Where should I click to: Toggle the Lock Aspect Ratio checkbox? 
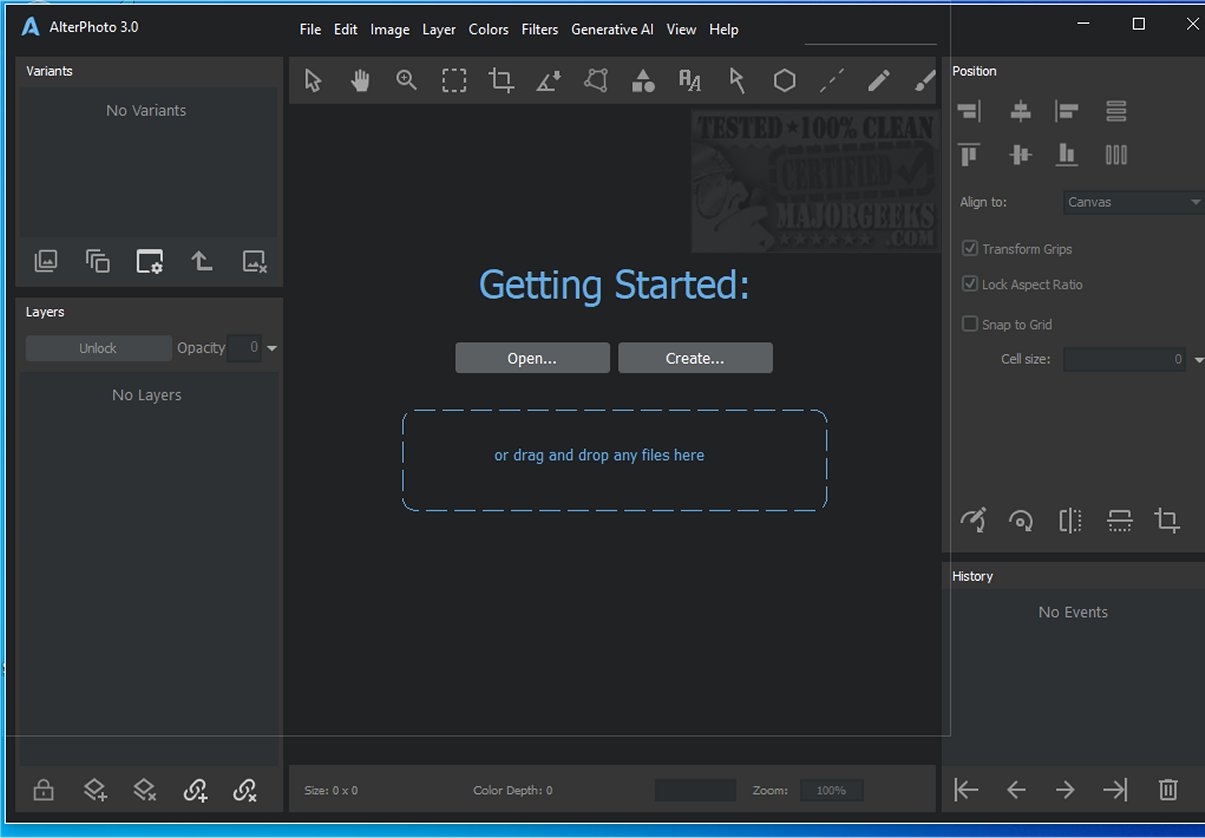pyautogui.click(x=969, y=284)
